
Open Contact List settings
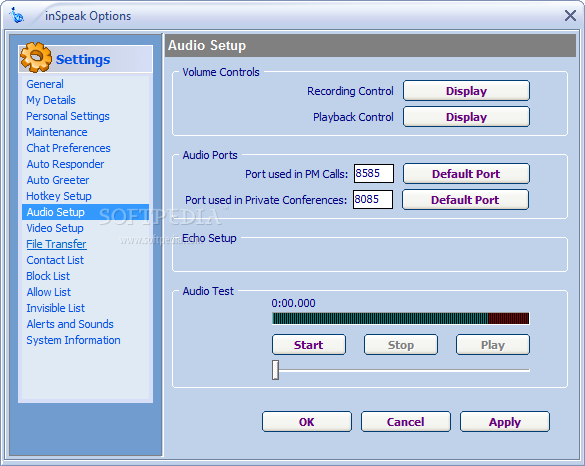tap(55, 260)
